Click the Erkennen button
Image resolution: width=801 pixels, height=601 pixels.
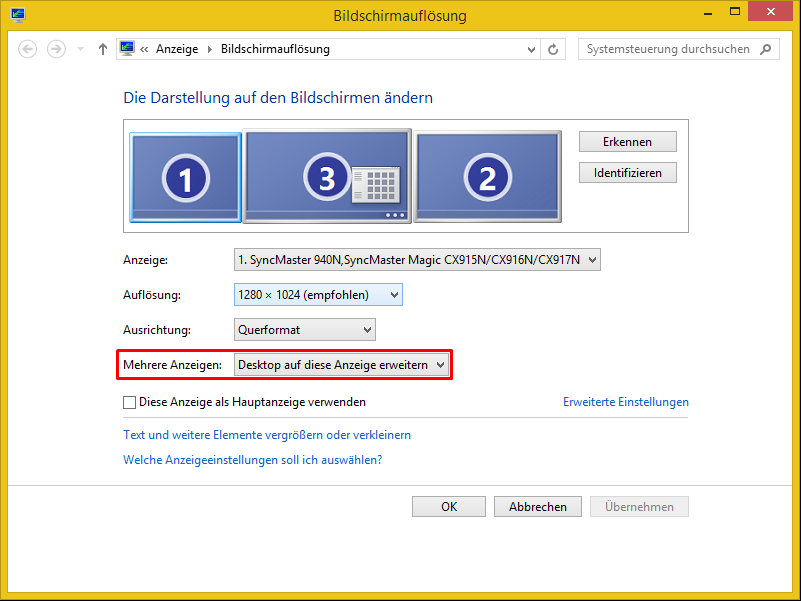click(627, 141)
